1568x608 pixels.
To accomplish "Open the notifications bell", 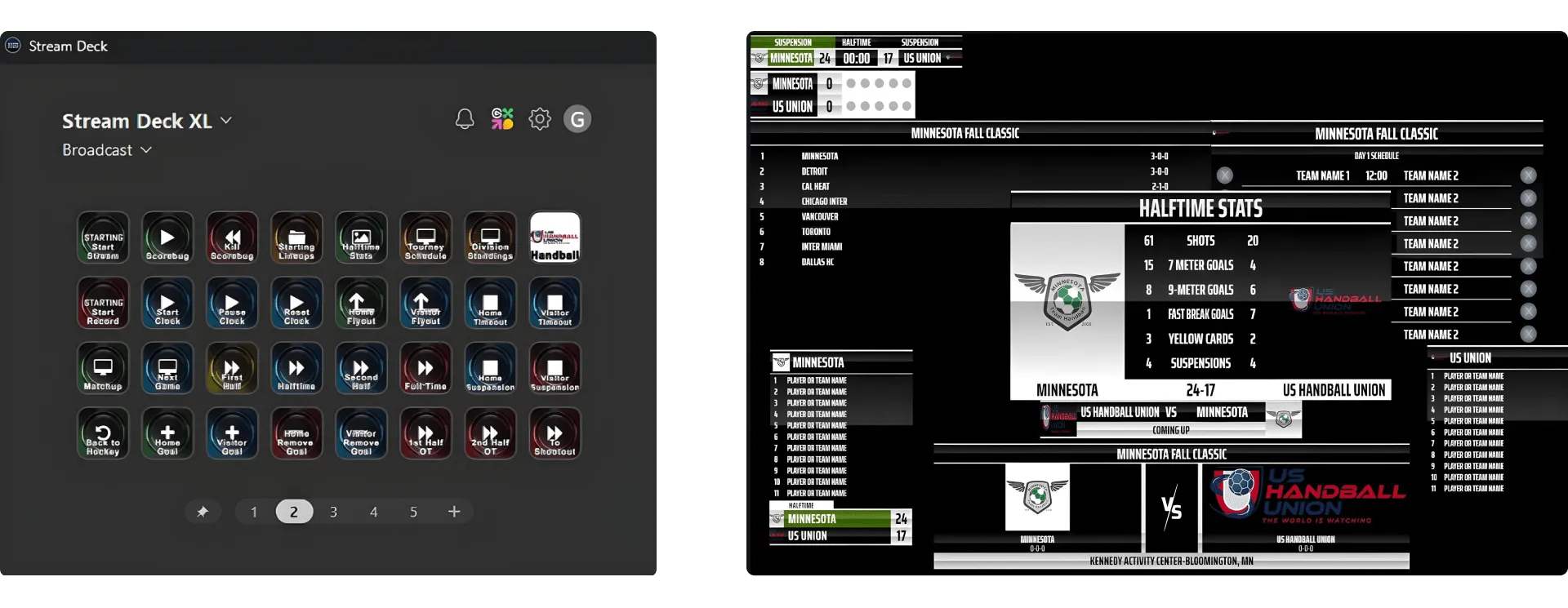I will 465,119.
